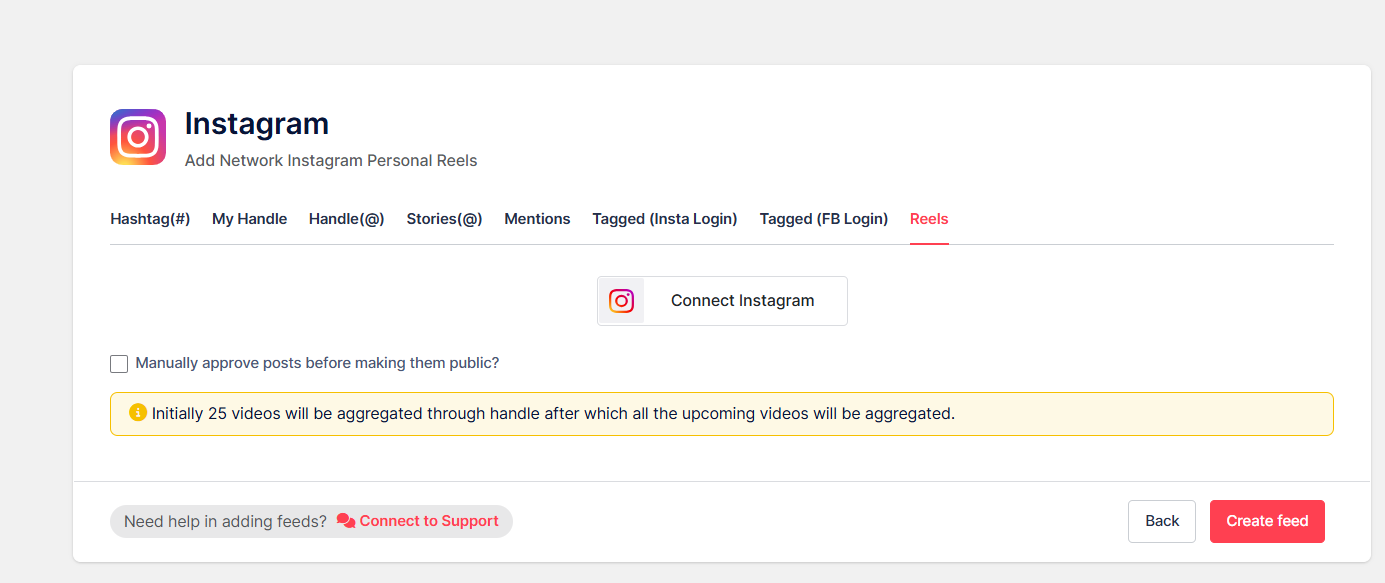Switch to the Hashtag(#) tab
This screenshot has width=1385, height=583.
point(150,218)
